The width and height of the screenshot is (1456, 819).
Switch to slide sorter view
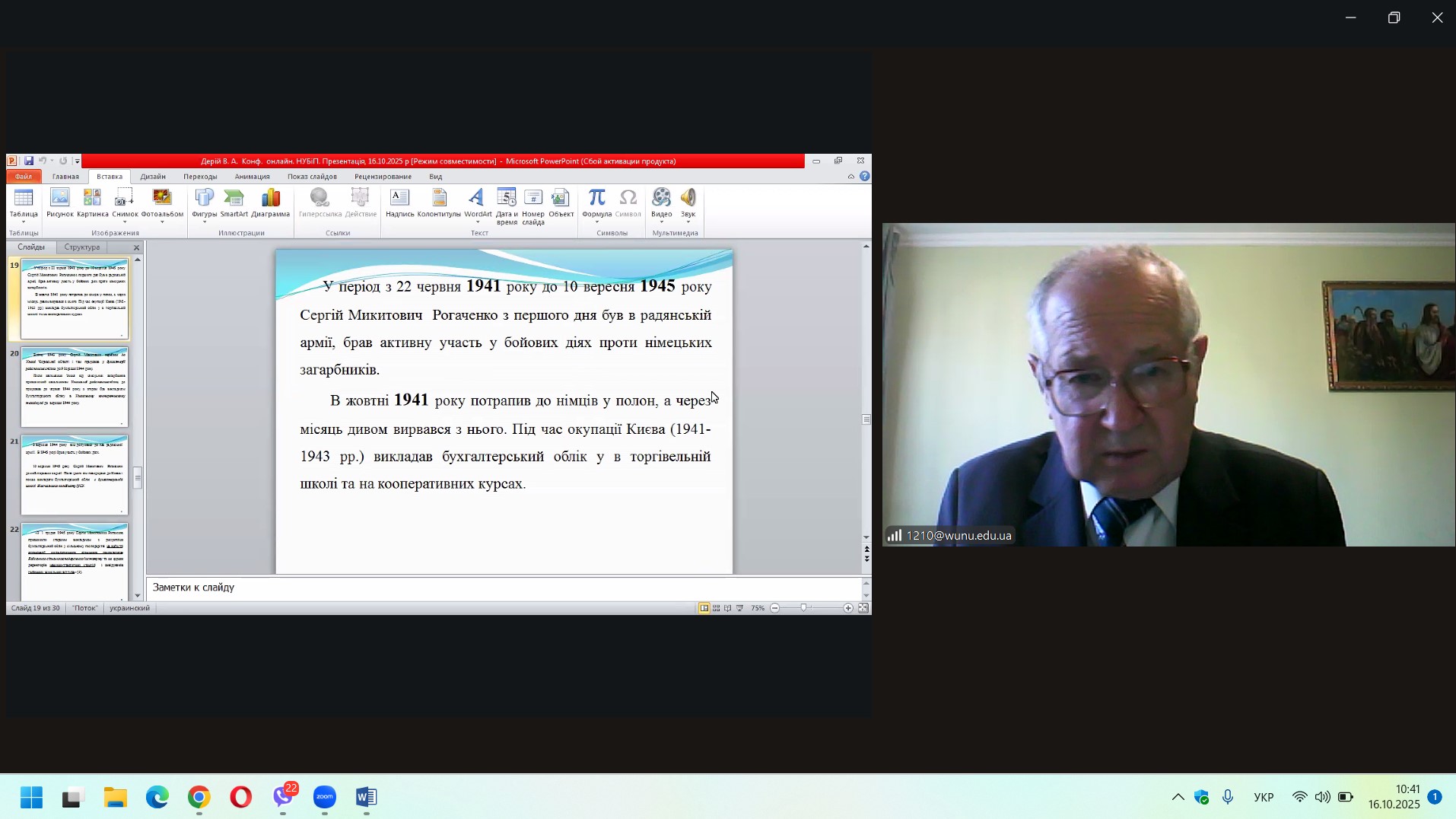pyautogui.click(x=716, y=608)
